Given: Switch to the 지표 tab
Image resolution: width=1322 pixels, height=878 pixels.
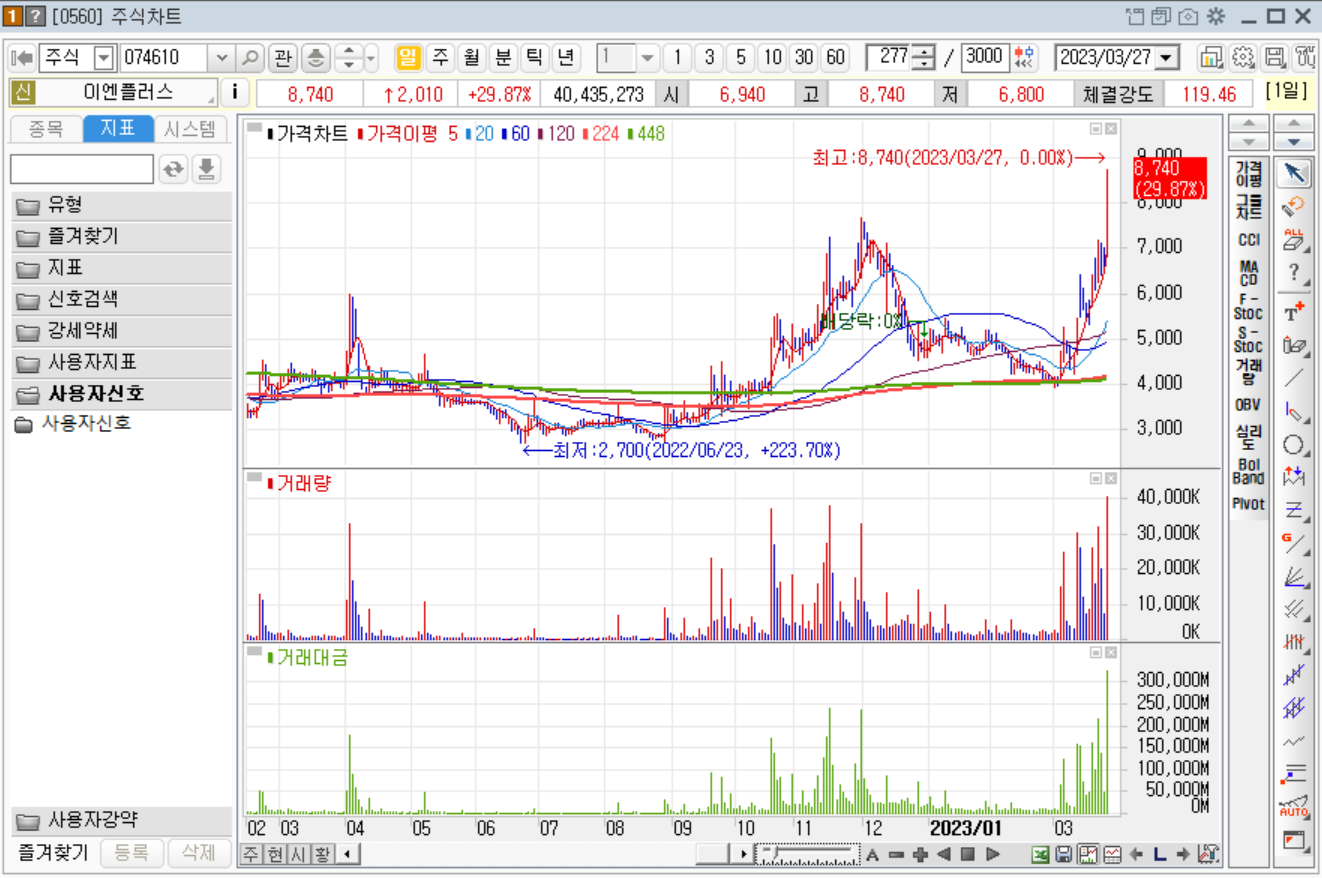Looking at the screenshot, I should pos(118,129).
